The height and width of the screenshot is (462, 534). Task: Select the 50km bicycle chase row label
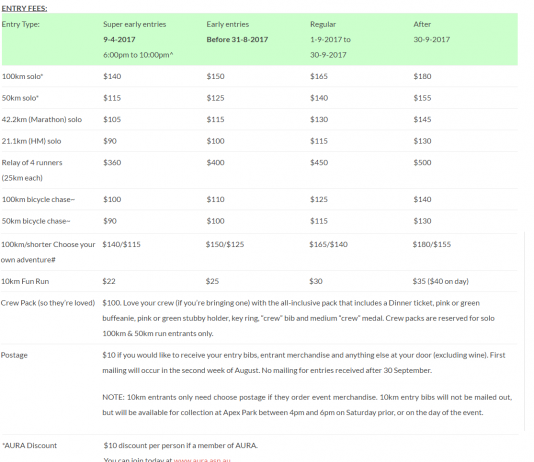click(x=36, y=221)
